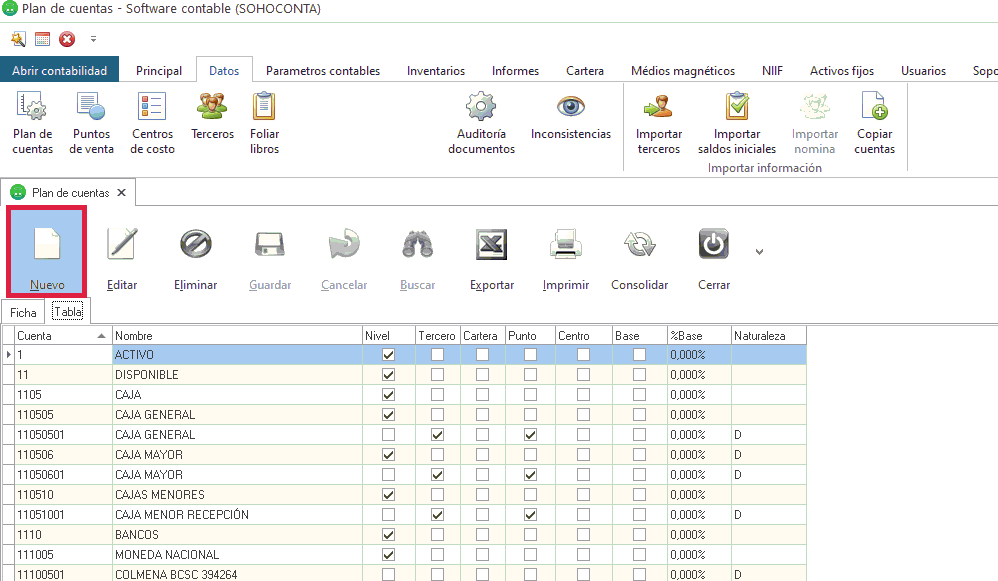This screenshot has height=581, width=998.
Task: Uncheck Nivel checkbox for ACTIVO row
Action: point(389,355)
